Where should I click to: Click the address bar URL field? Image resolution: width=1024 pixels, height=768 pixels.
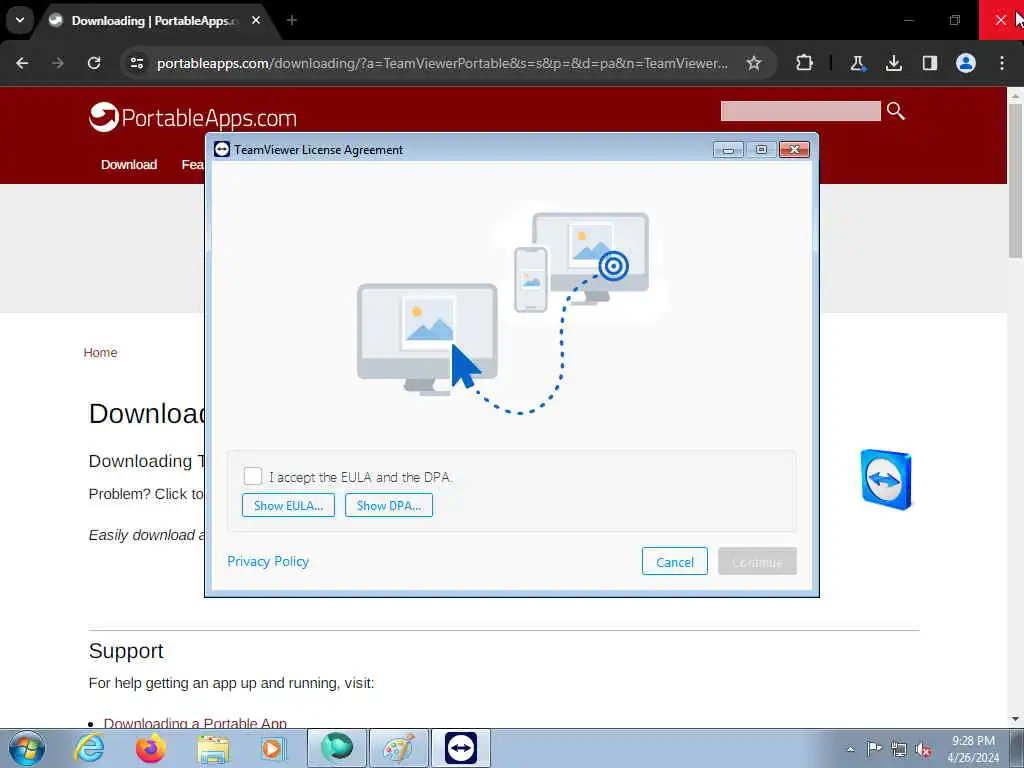coord(442,63)
